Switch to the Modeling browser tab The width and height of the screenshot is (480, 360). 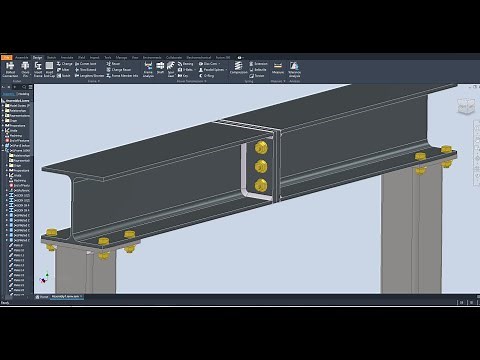[23, 94]
